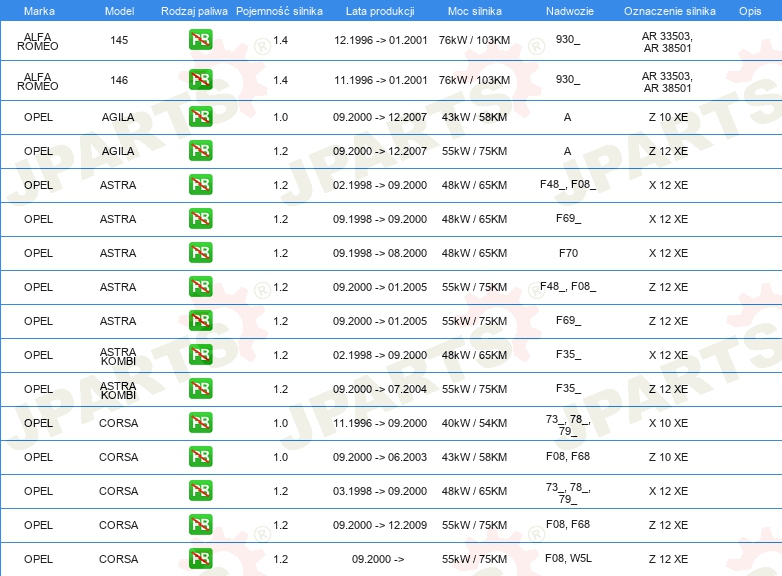Select model cell '145'
The image size is (782, 576).
[119, 40]
